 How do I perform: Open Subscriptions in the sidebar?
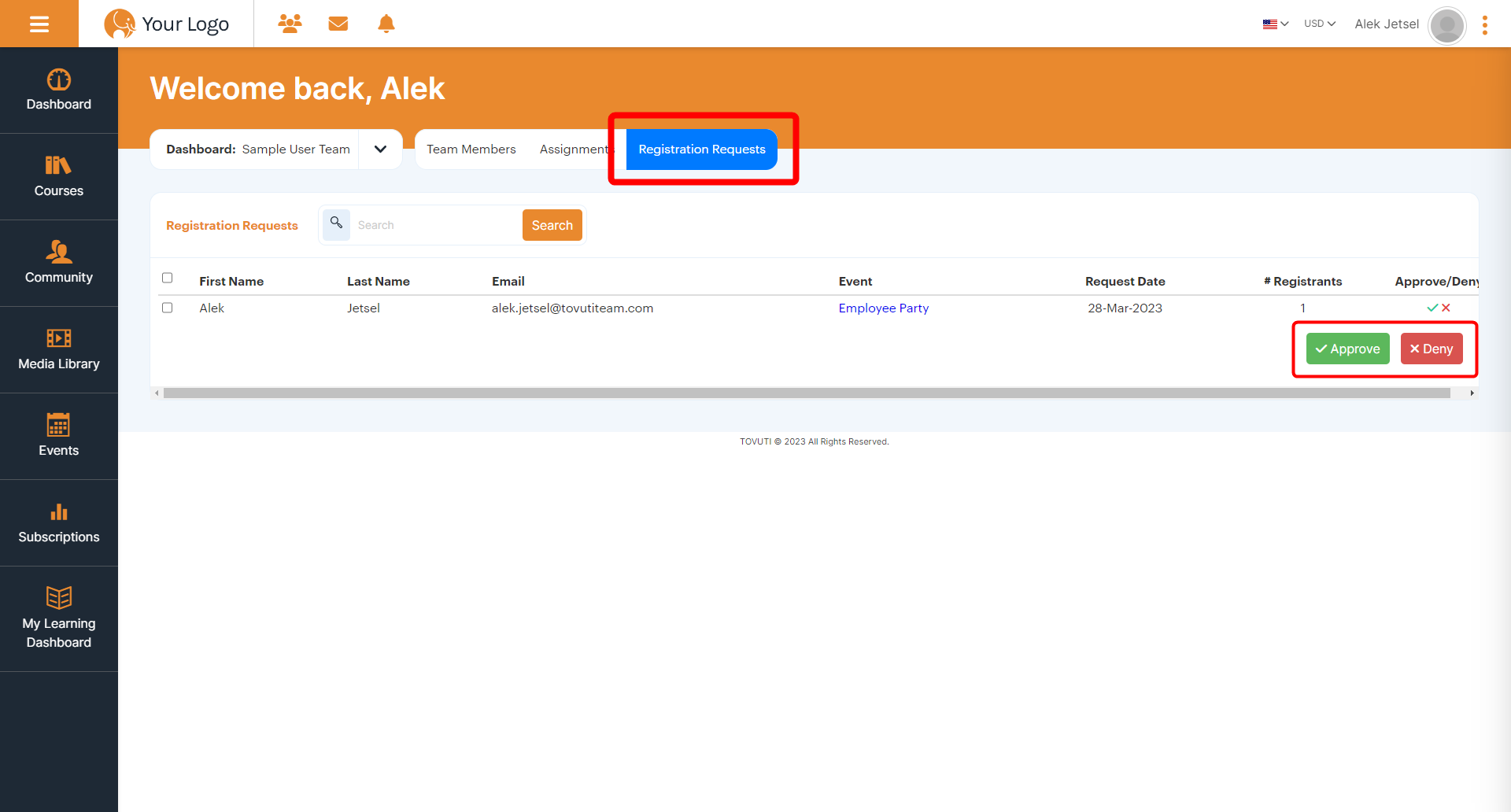[x=59, y=523]
